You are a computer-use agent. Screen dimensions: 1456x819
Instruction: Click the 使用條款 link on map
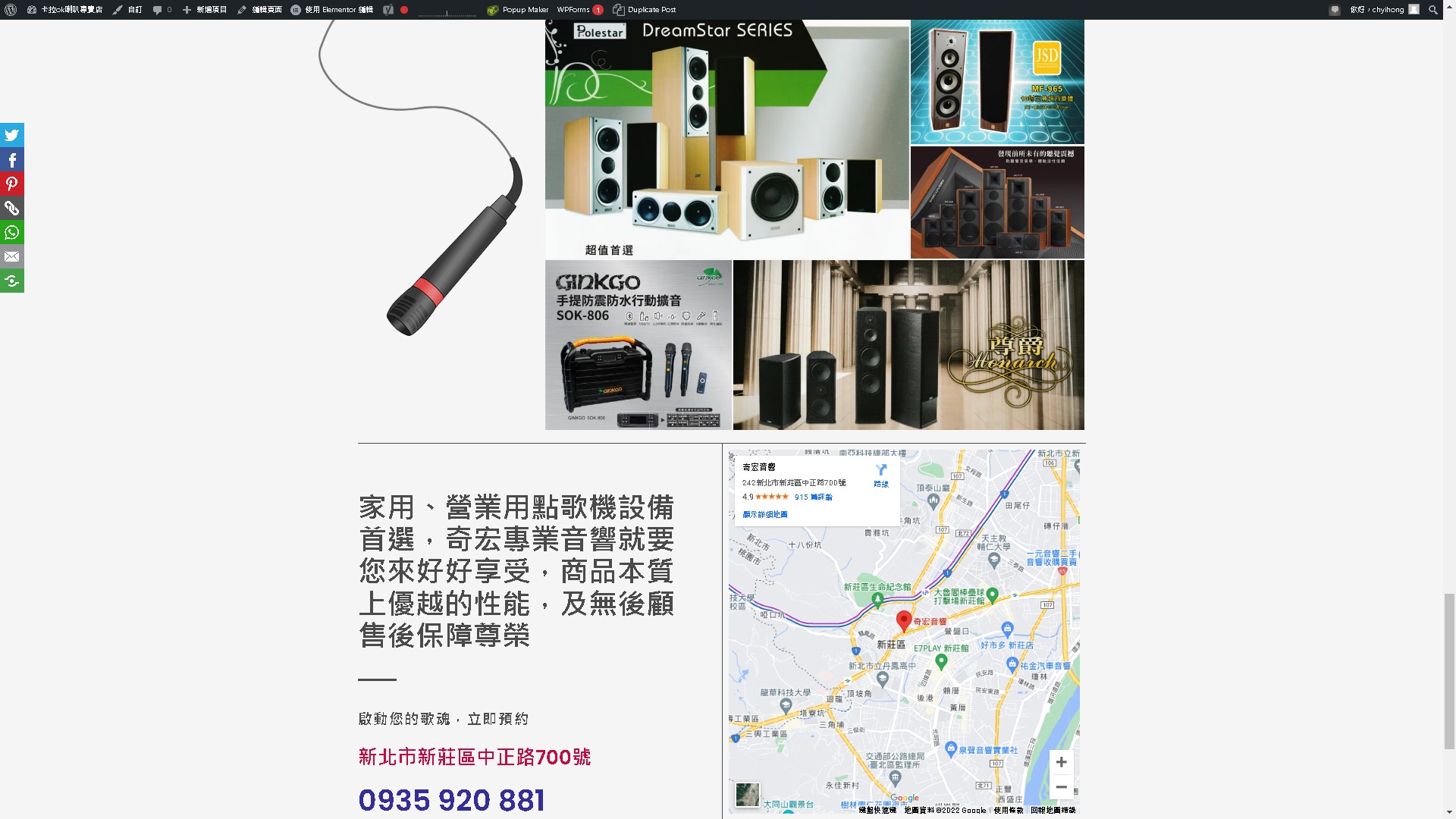tap(1009, 810)
